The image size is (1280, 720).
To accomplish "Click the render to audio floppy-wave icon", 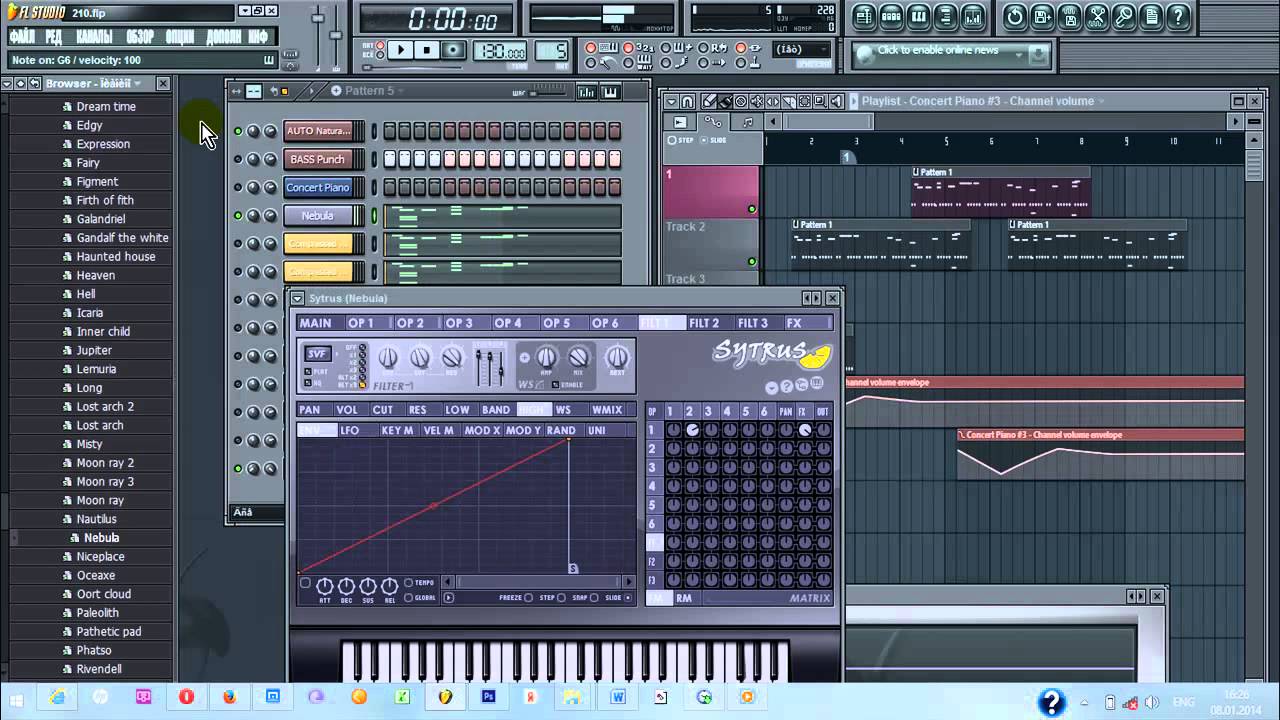I will [x=1069, y=16].
